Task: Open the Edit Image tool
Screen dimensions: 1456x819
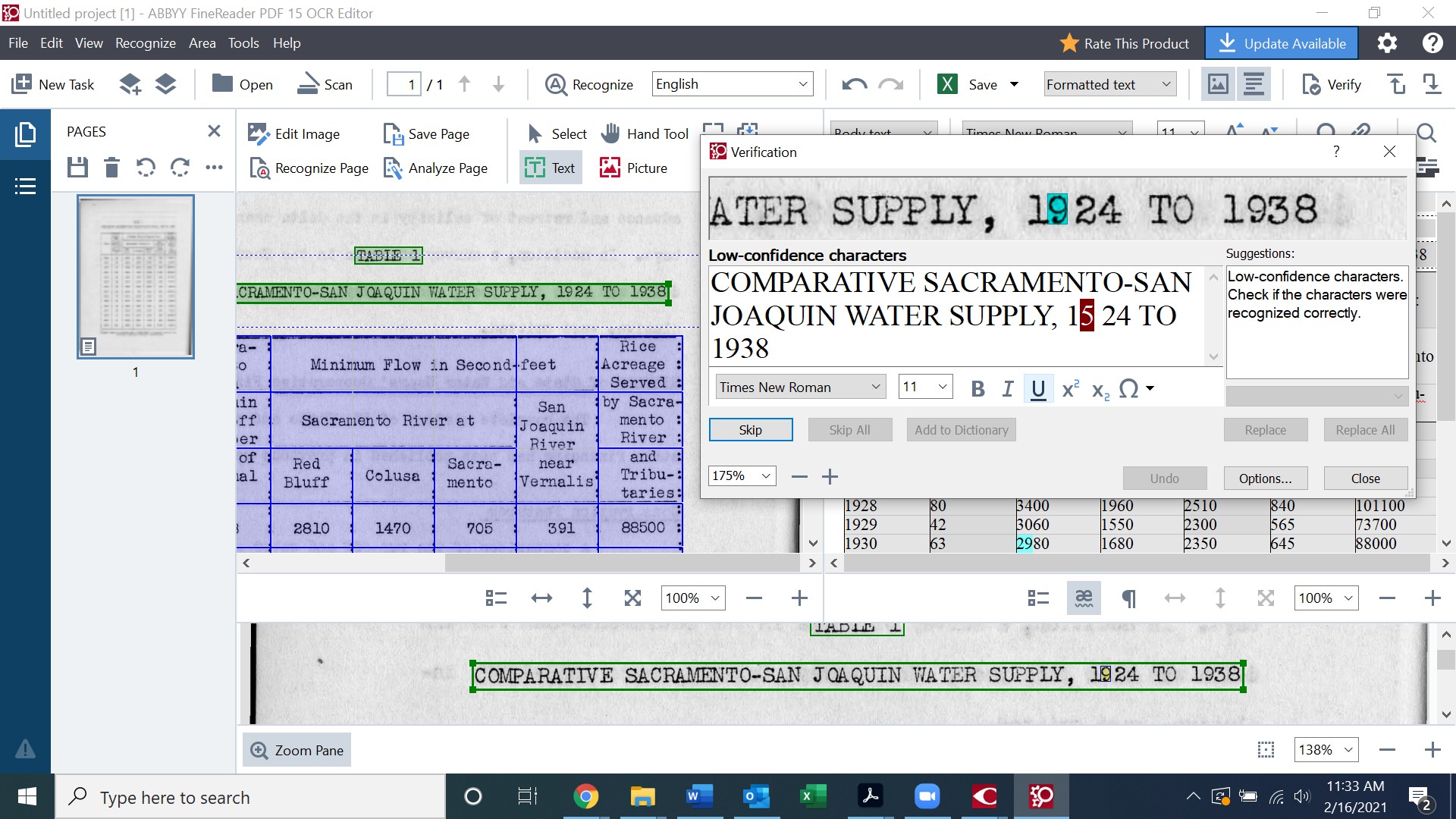Action: 296,133
